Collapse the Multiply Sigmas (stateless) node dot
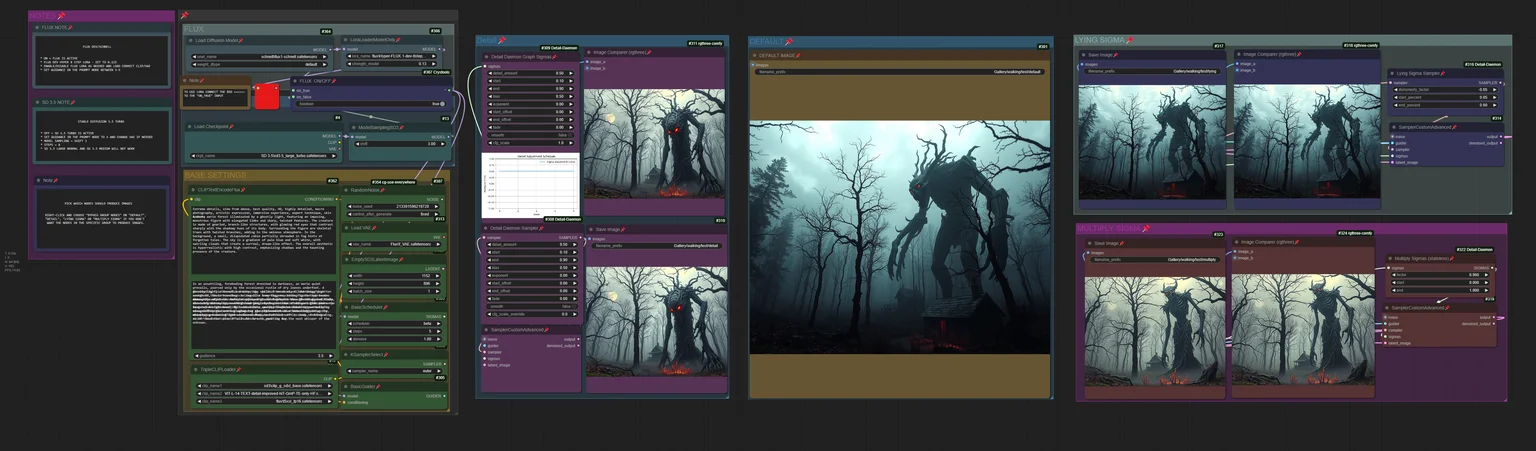Viewport: 1536px width, 451px height. pyautogui.click(x=1390, y=257)
